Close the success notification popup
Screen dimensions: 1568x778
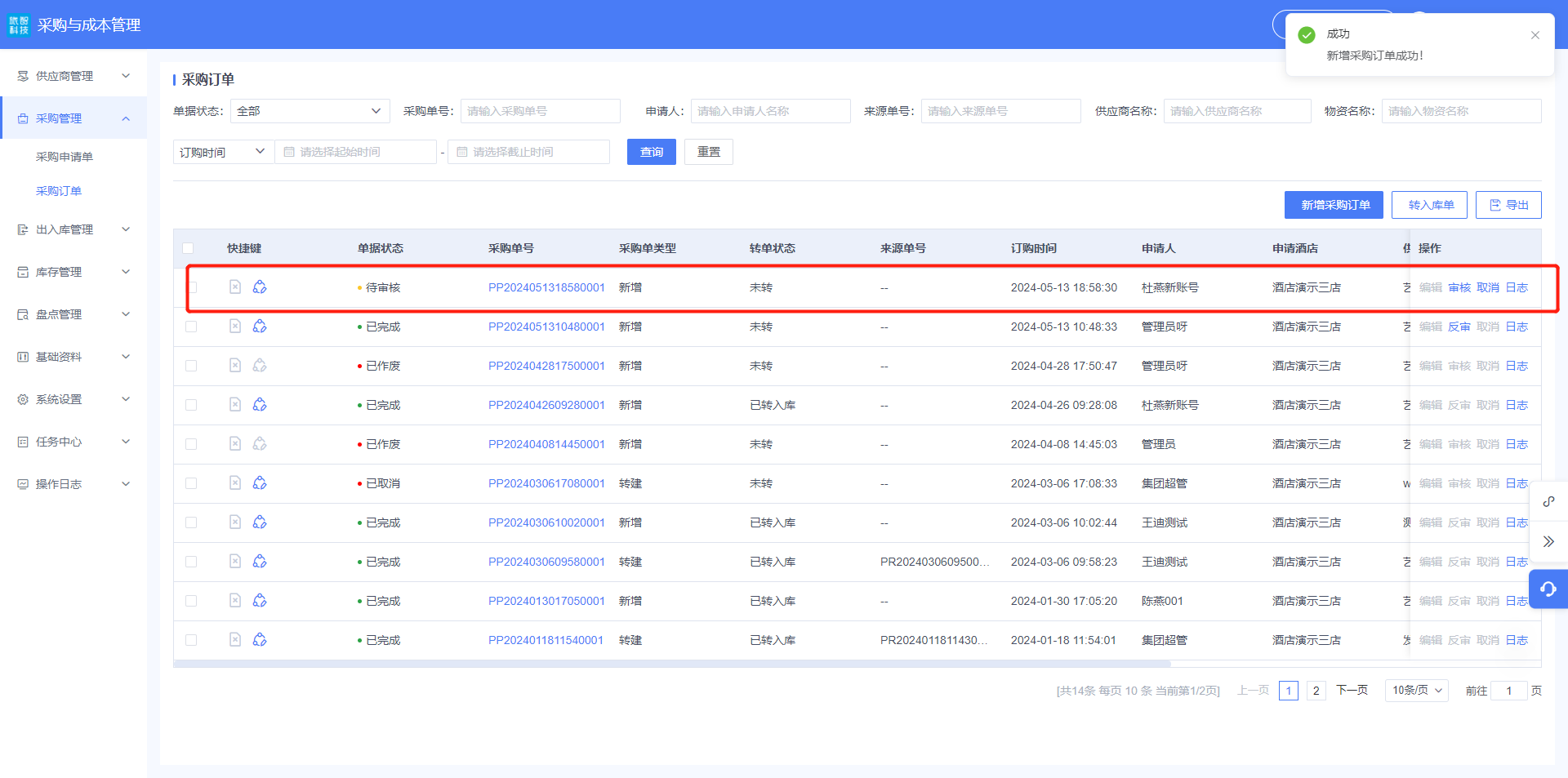(x=1535, y=35)
